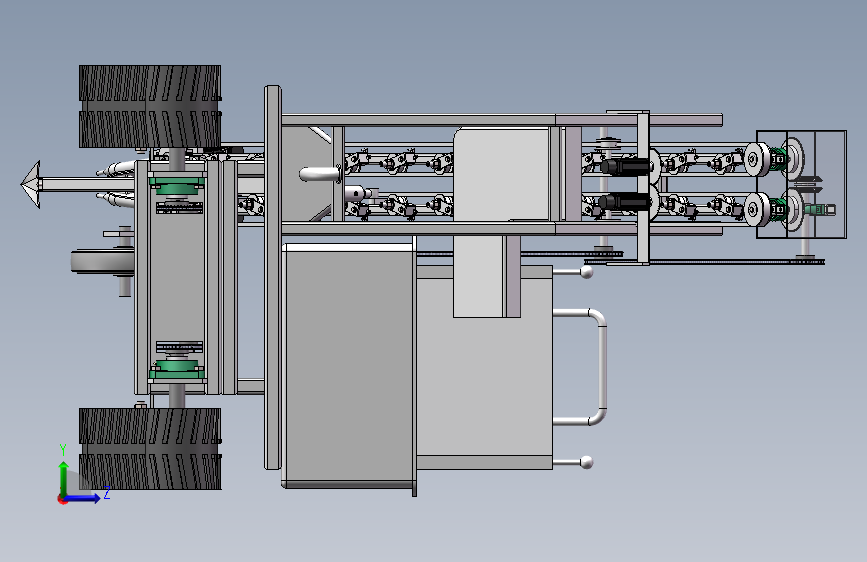
Task: Select the drive chain along the bottom rail
Action: pyautogui.click(x=704, y=261)
